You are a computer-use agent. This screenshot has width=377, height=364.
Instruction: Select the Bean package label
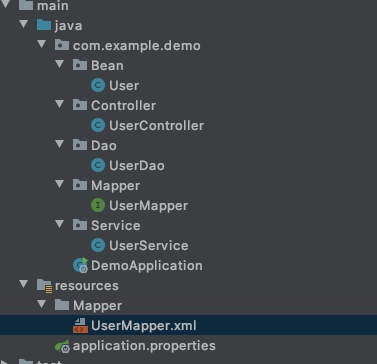click(107, 66)
